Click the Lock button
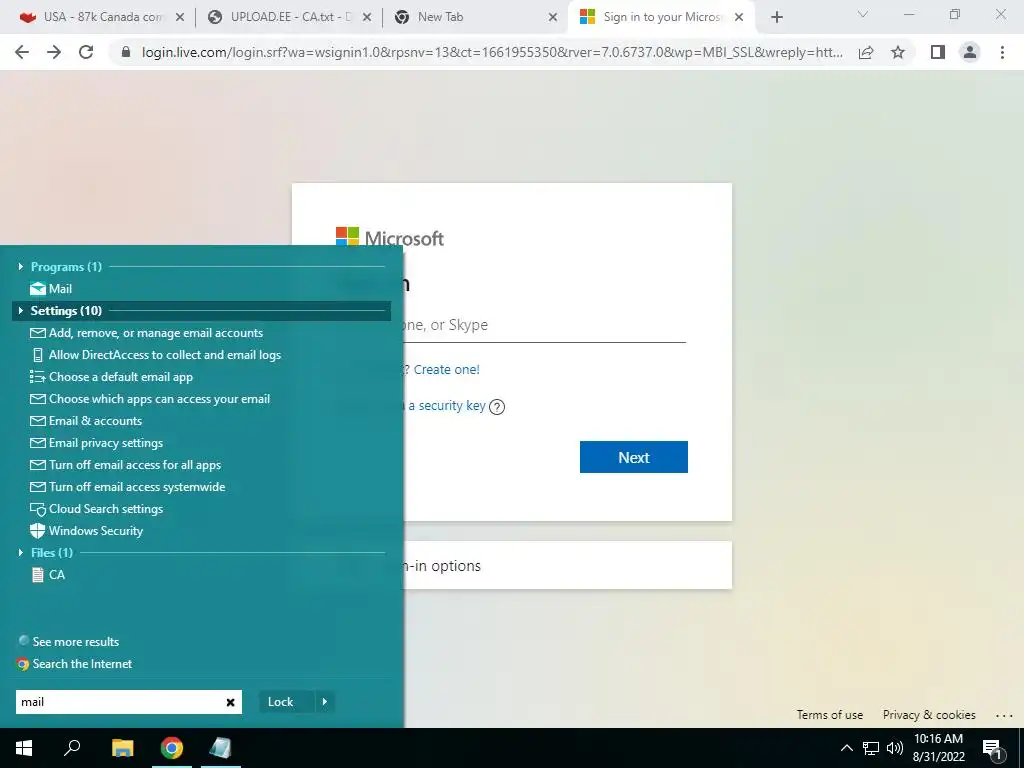 click(286, 702)
